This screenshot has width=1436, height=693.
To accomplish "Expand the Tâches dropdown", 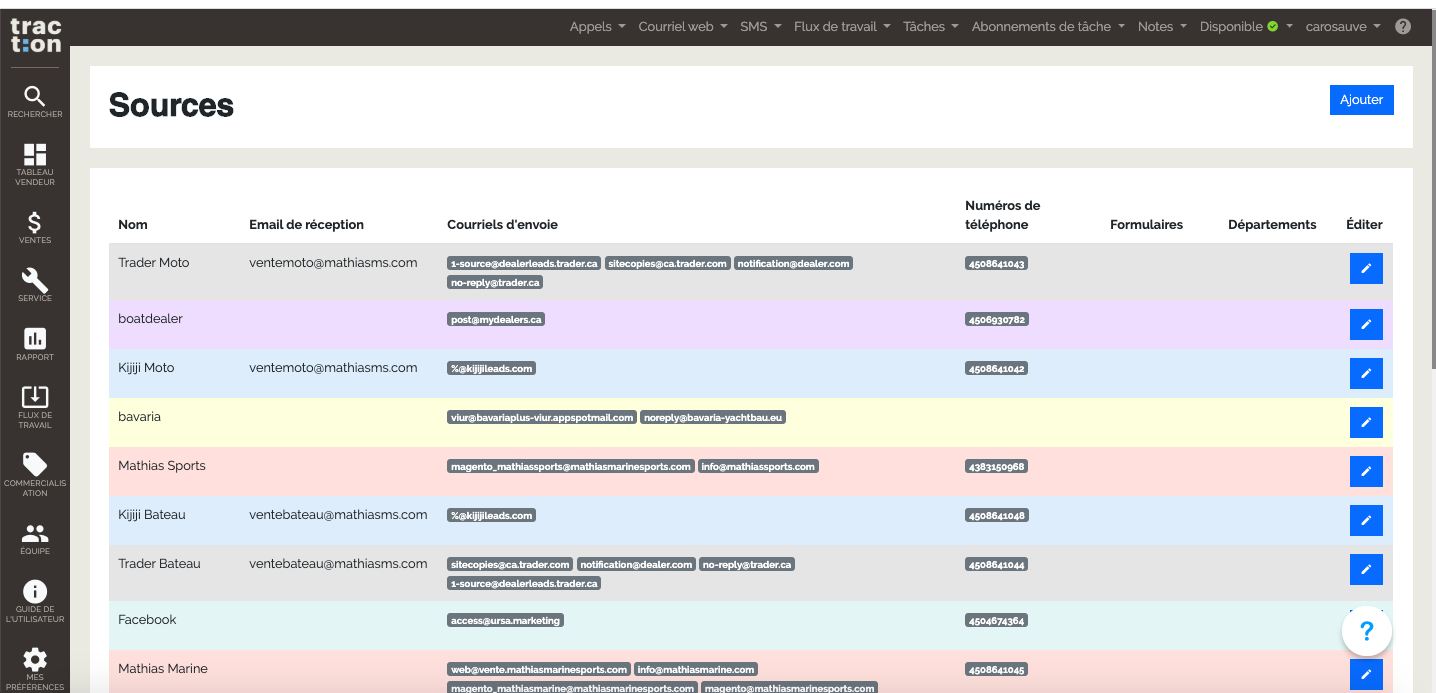I will point(930,27).
